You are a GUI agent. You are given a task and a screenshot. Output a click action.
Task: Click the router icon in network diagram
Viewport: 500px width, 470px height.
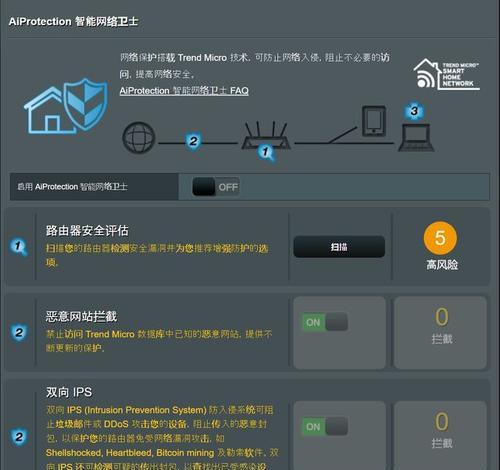tap(266, 136)
